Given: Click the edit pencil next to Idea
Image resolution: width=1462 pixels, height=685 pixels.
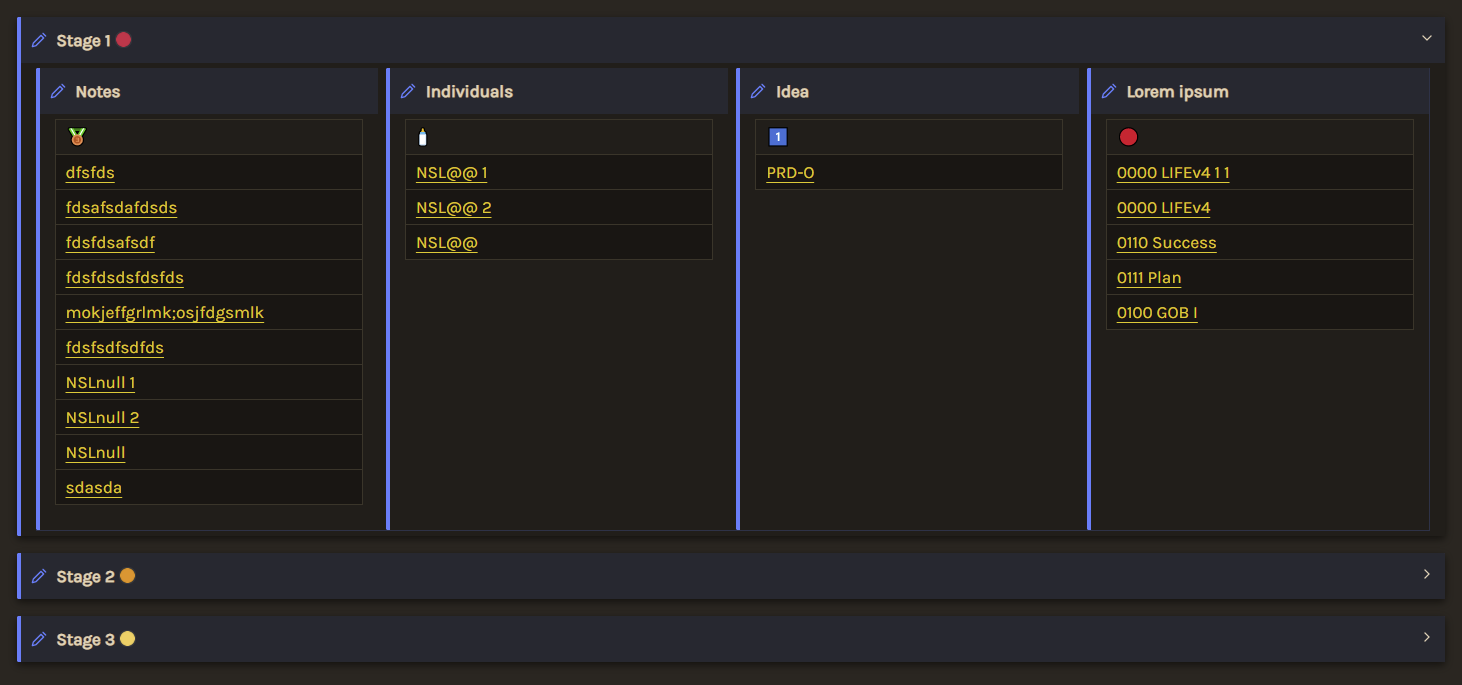Looking at the screenshot, I should click(758, 91).
